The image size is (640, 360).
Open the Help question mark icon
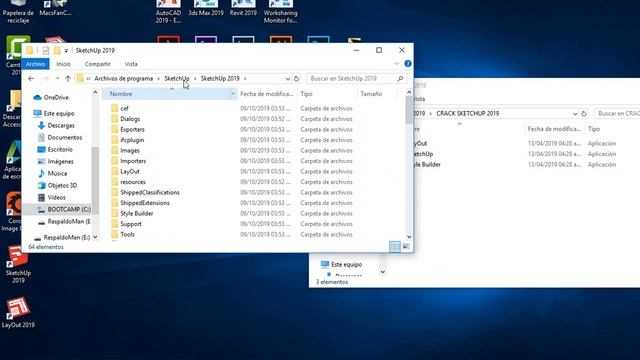407,64
